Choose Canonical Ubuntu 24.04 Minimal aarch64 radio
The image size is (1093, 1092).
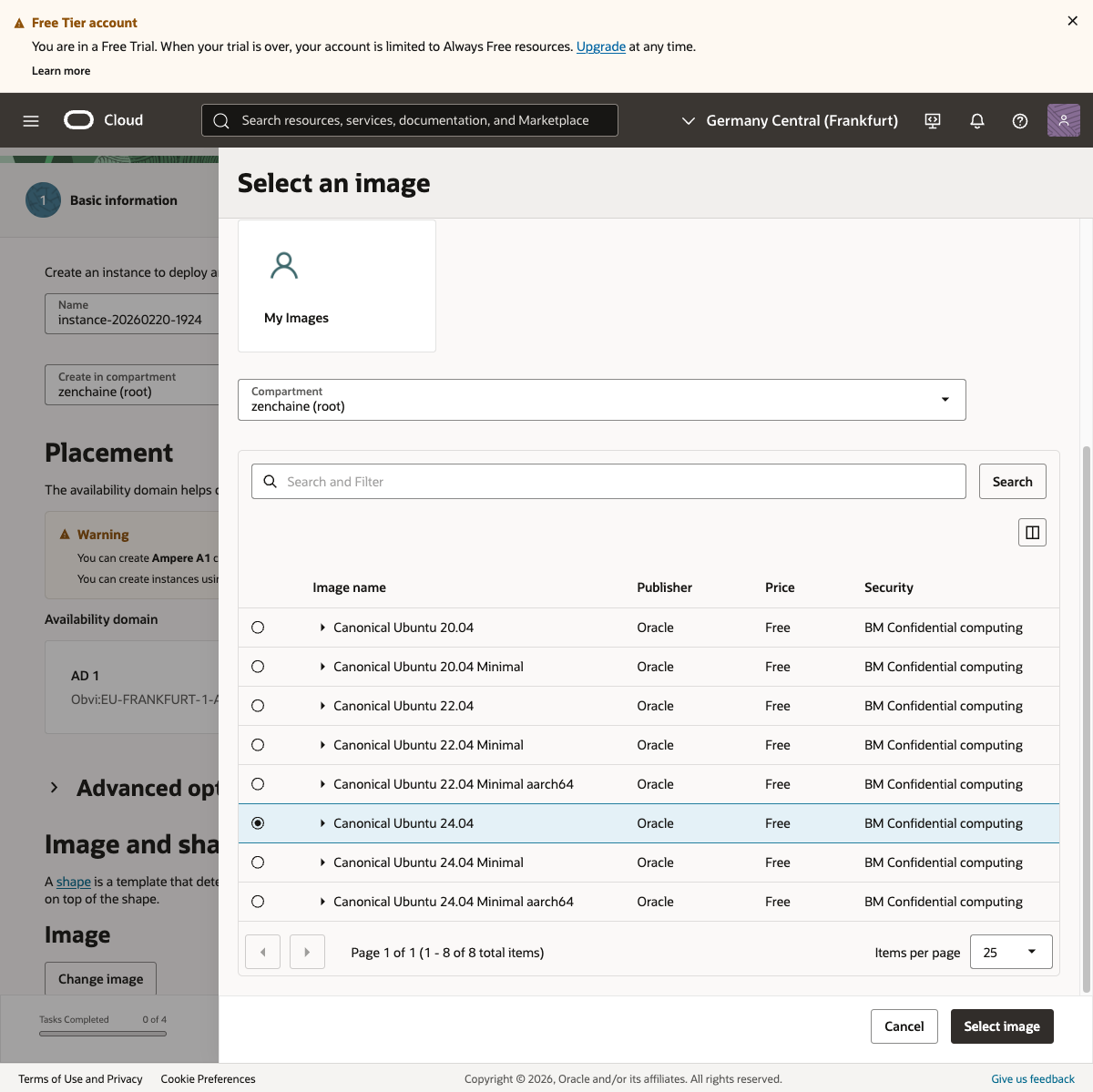[x=258, y=902]
